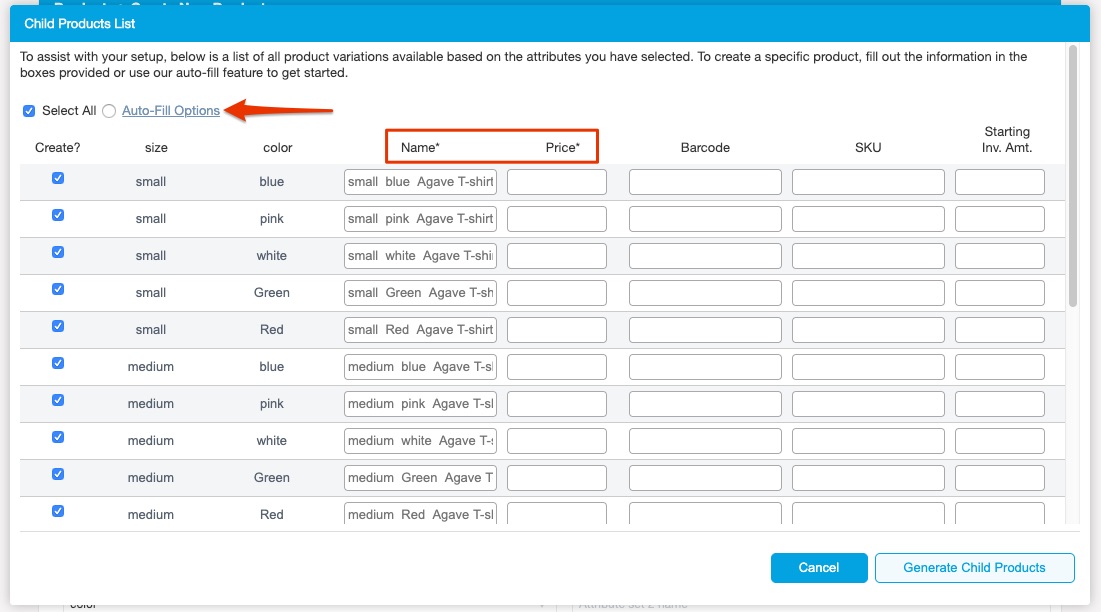1101x612 pixels.
Task: Select the Auto-Fill Options radio button
Action: click(108, 111)
